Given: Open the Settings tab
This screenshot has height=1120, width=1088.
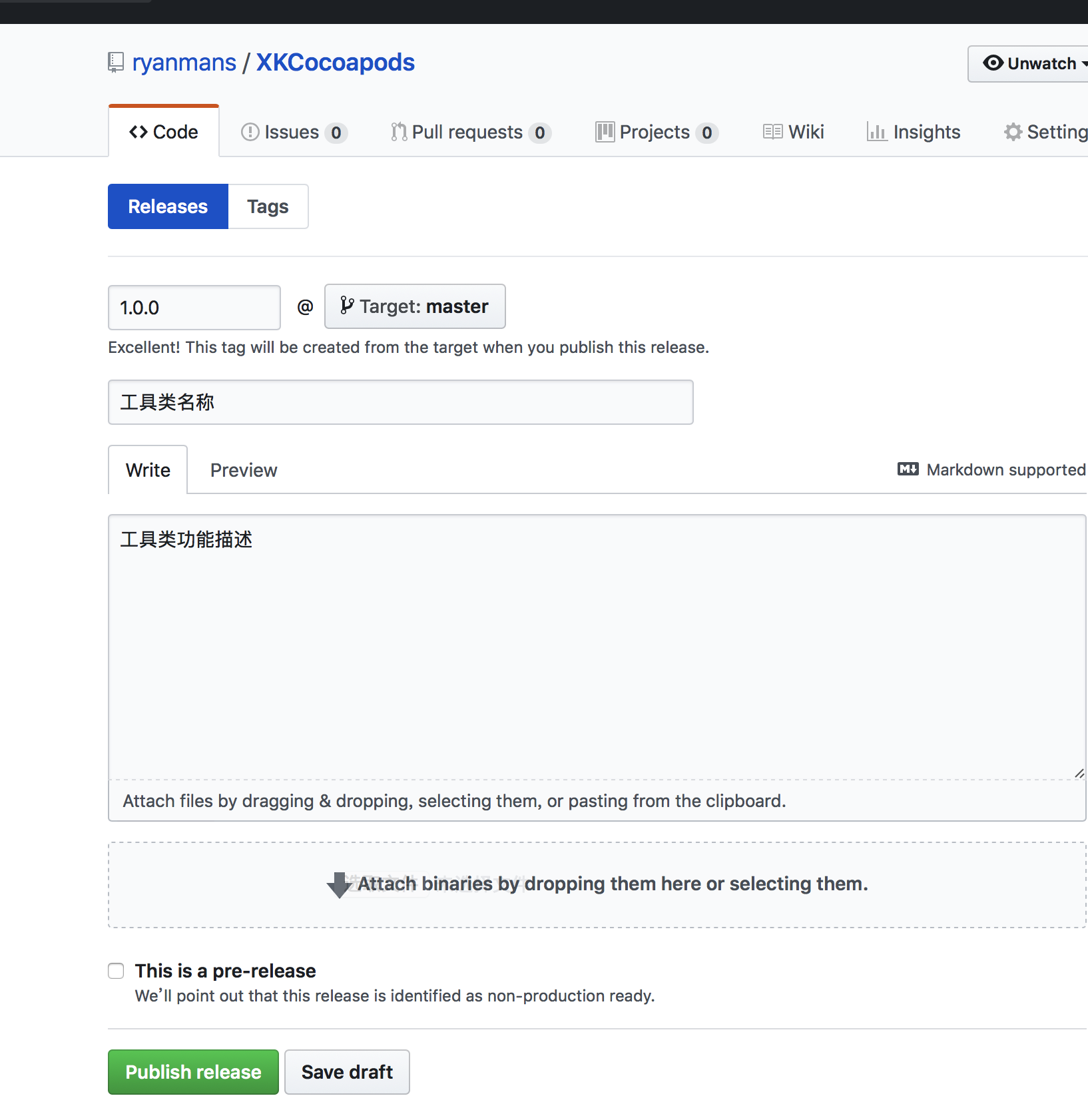Looking at the screenshot, I should (1045, 132).
